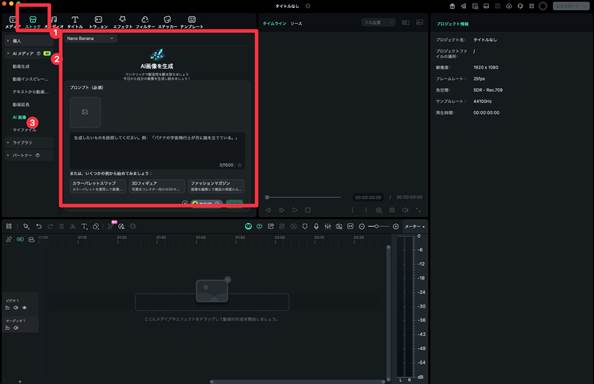594x384 pixels.
Task: Expand the Nano Banana model dropdown
Action: [90, 38]
